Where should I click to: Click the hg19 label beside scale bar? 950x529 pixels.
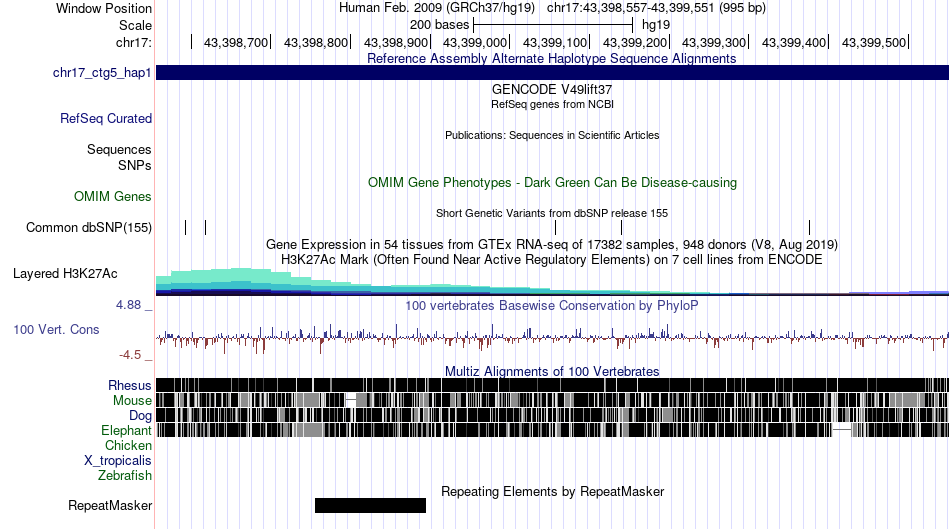[656, 25]
